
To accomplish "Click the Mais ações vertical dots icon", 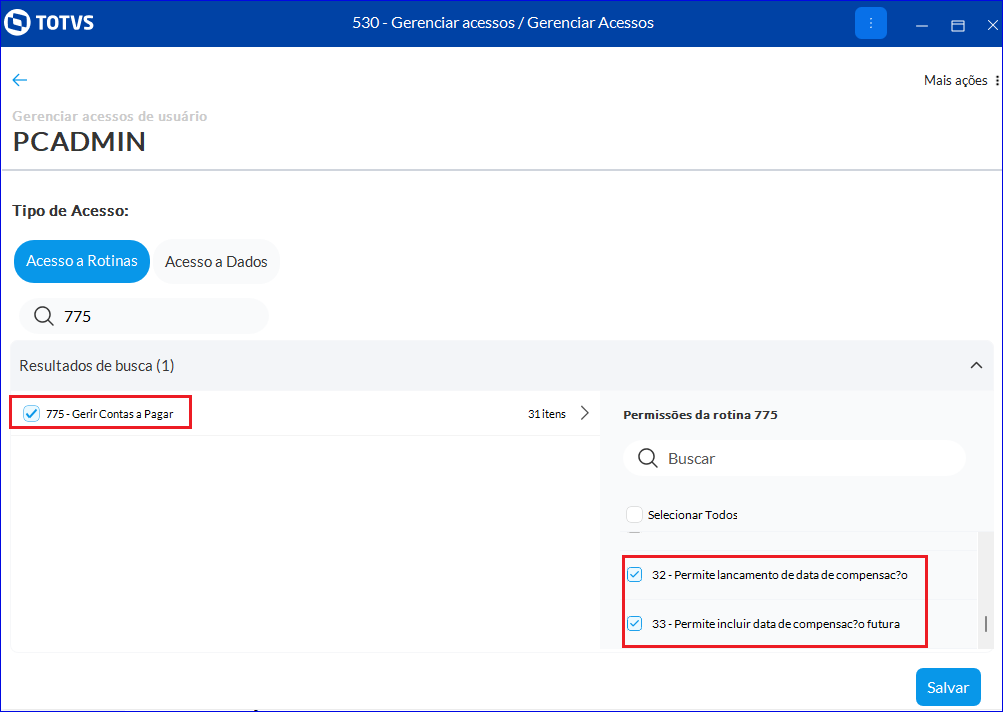I will 997,81.
